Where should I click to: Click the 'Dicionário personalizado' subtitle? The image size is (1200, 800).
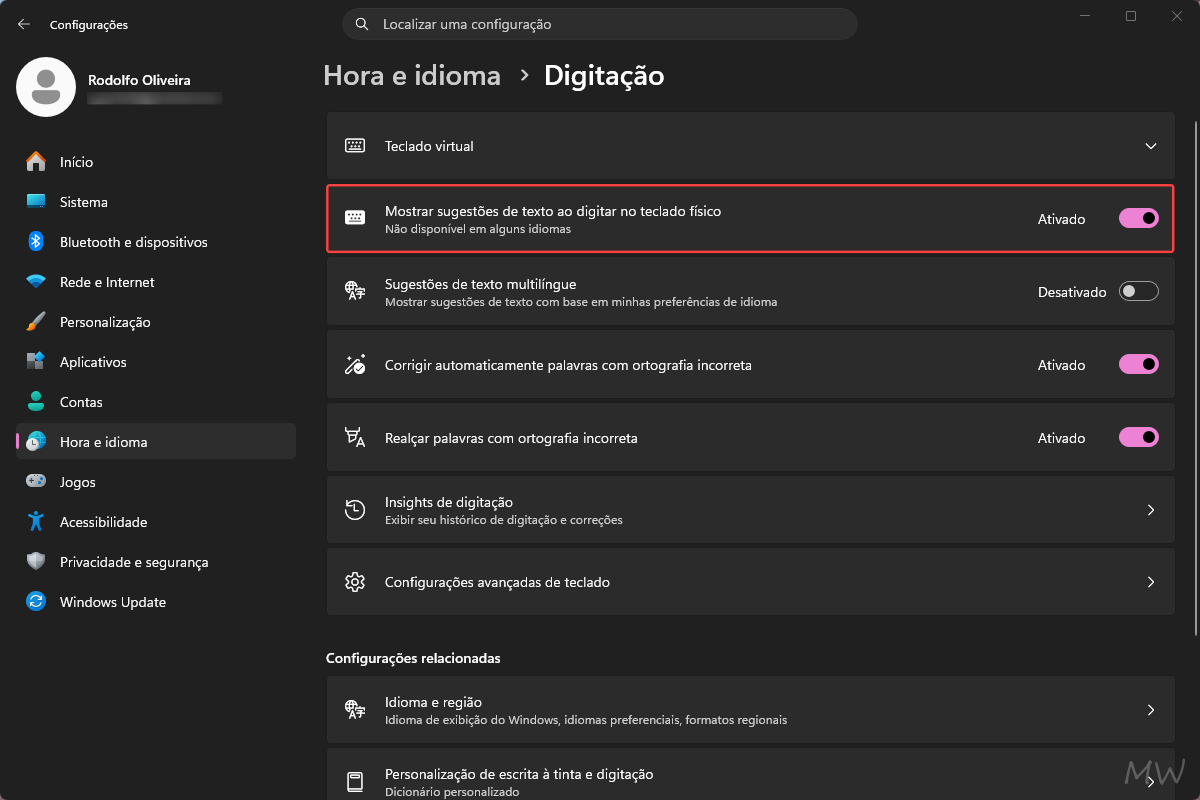452,792
